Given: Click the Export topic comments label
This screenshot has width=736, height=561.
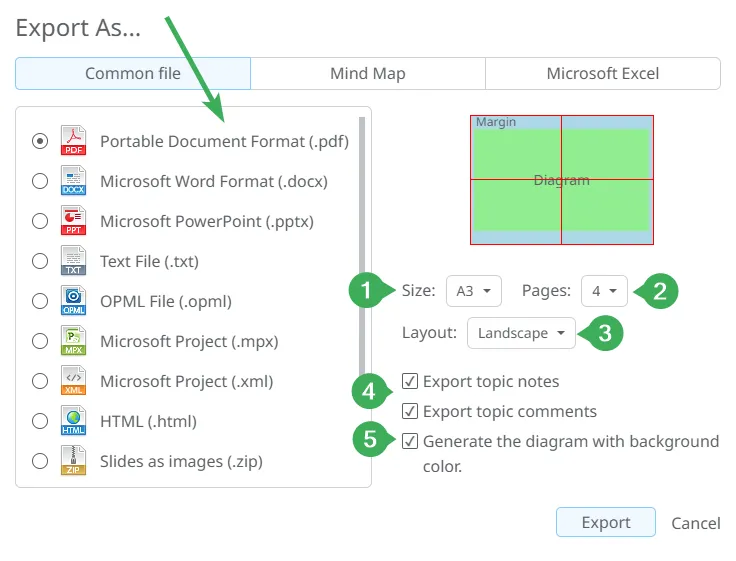Looking at the screenshot, I should click(x=510, y=412).
